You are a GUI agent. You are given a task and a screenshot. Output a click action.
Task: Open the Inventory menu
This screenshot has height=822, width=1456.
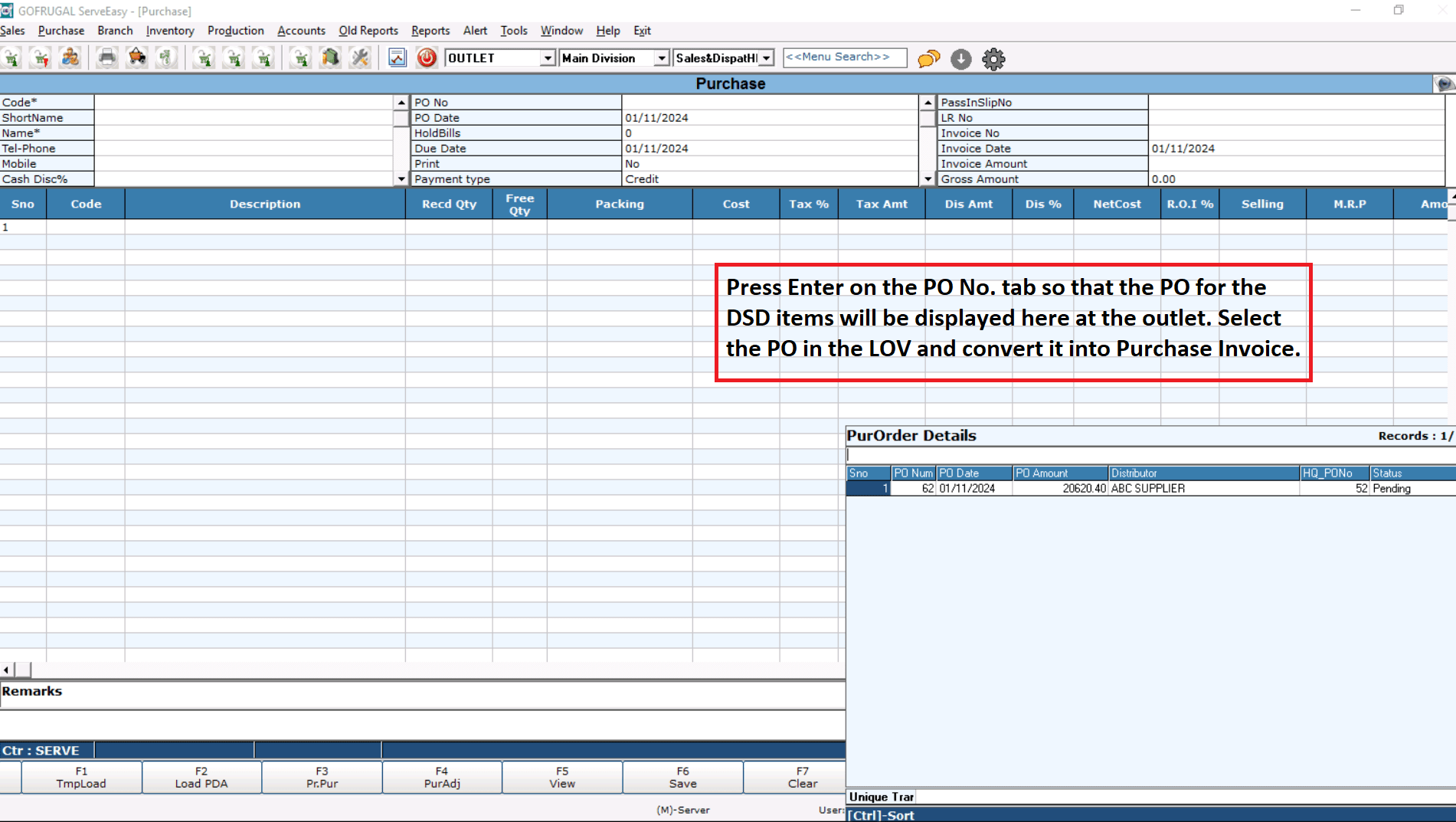point(170,31)
